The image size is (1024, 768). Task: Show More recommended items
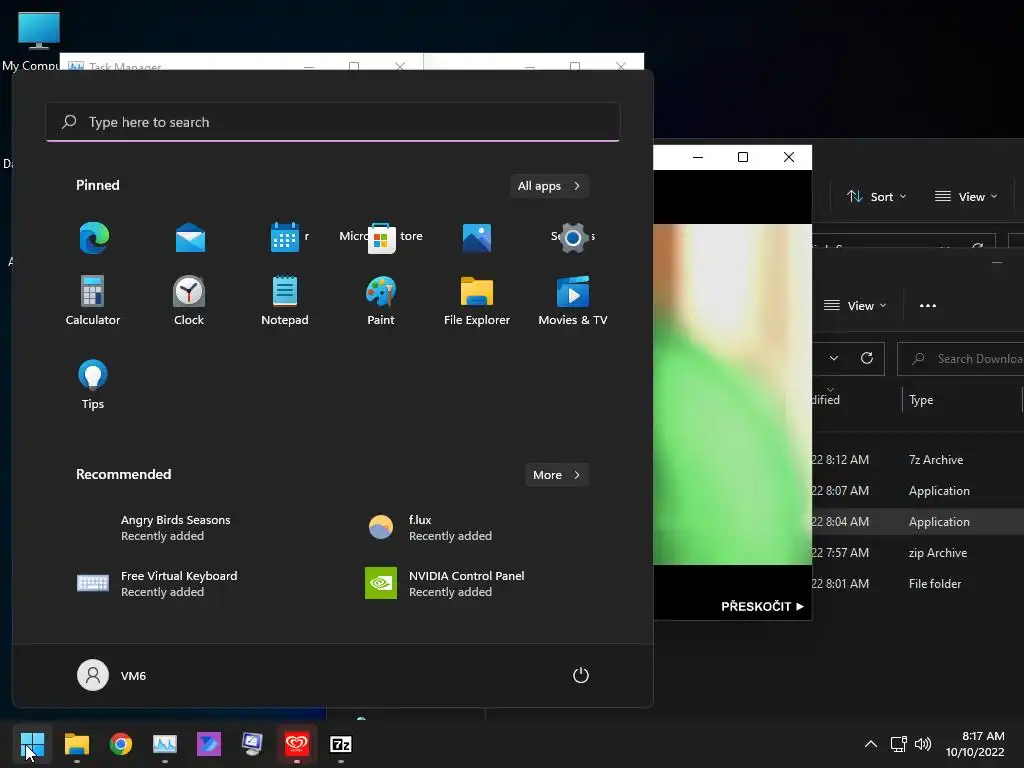(556, 475)
